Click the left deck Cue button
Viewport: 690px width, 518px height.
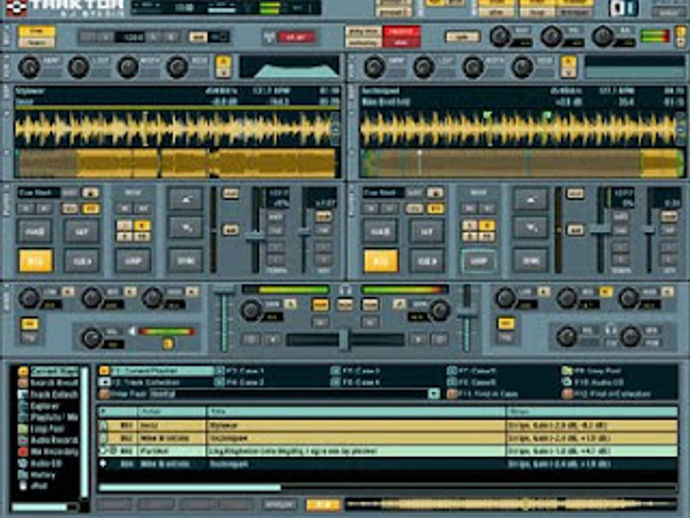81,261
